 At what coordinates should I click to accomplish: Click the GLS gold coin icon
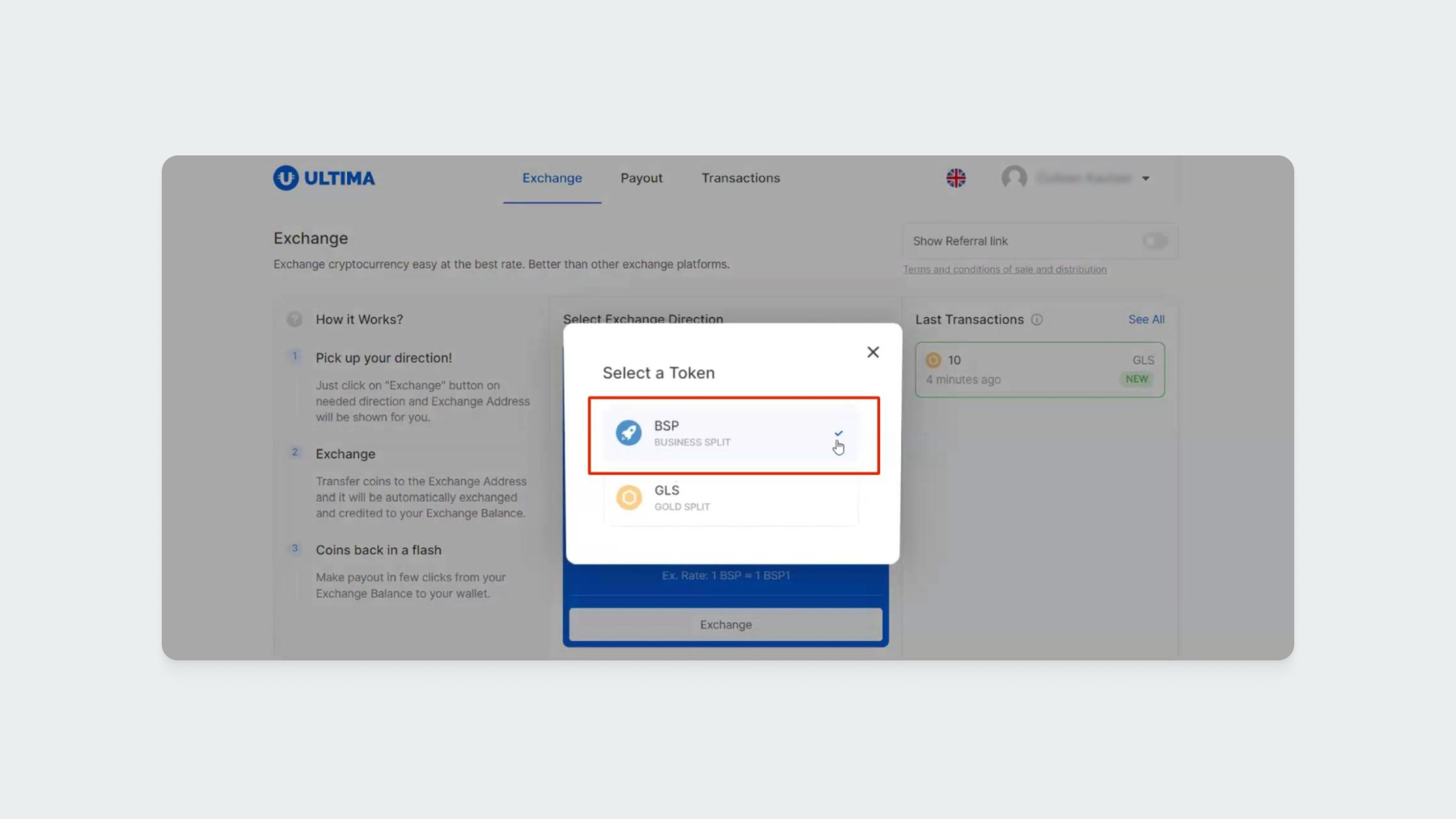coord(629,498)
